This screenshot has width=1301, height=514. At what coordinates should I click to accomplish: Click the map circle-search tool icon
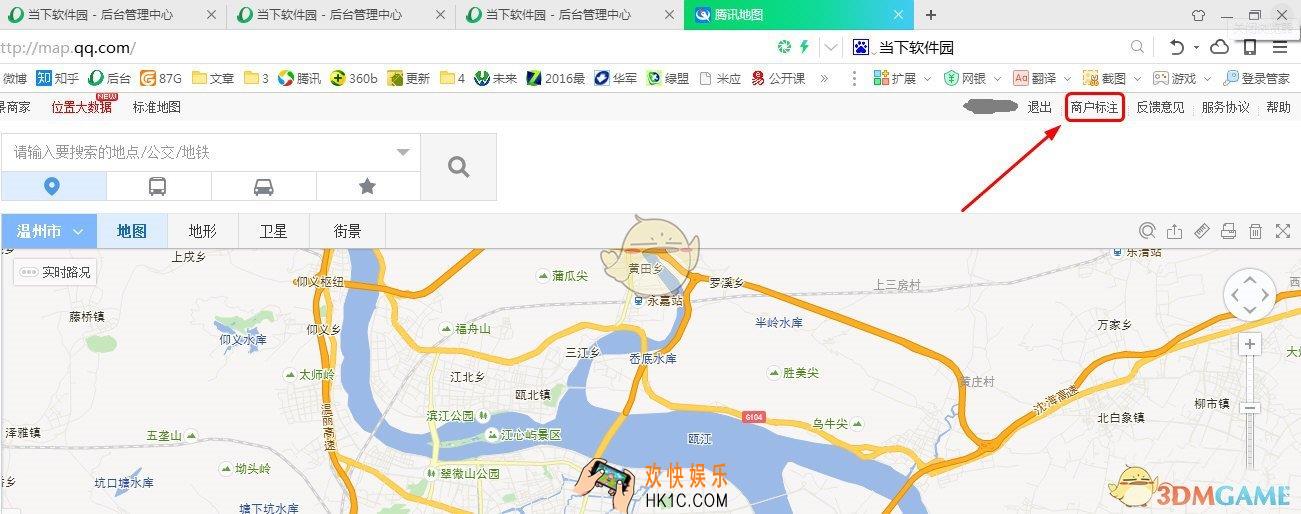pos(1148,231)
